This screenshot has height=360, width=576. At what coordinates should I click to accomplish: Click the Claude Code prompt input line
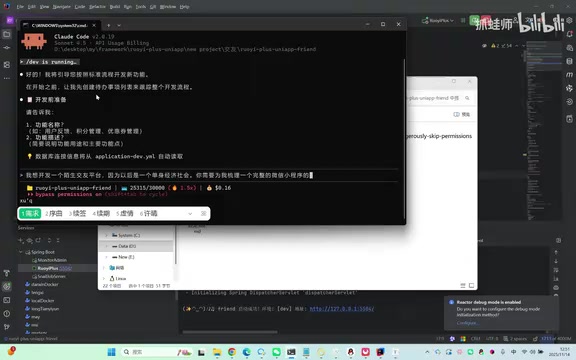pos(209,175)
